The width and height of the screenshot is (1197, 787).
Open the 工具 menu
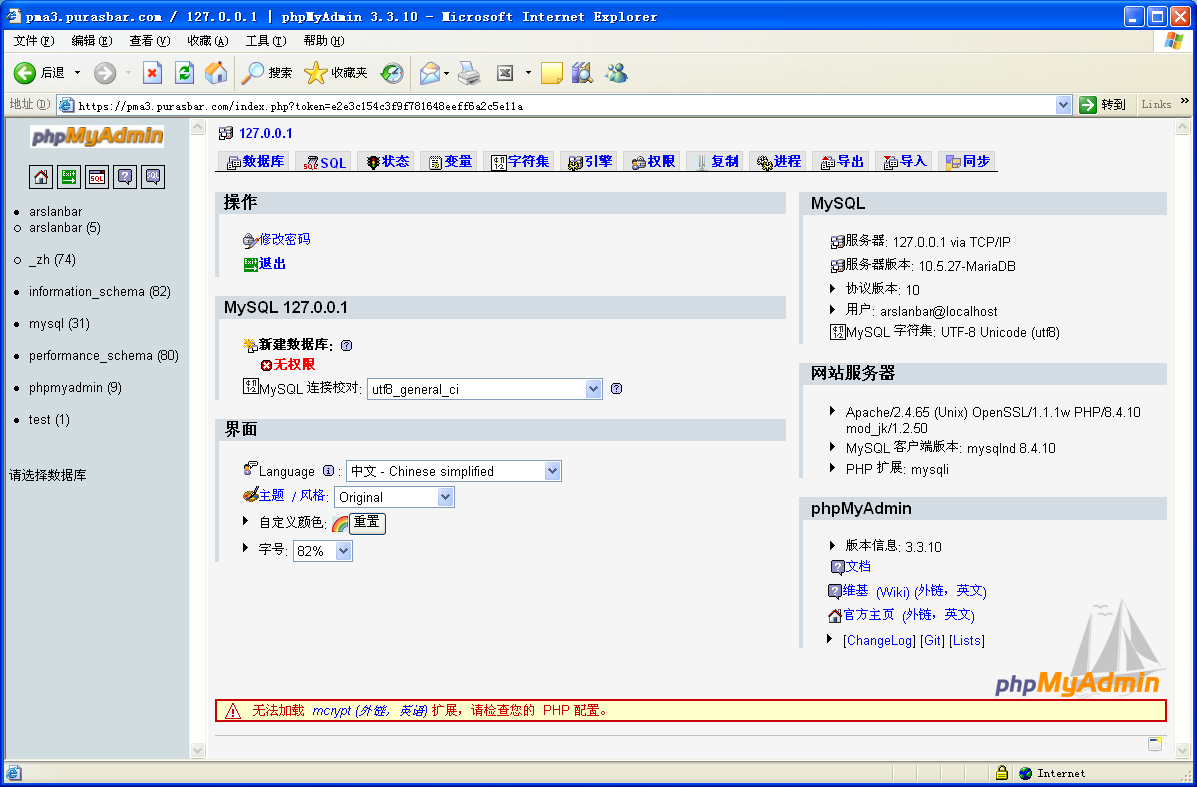(x=266, y=40)
